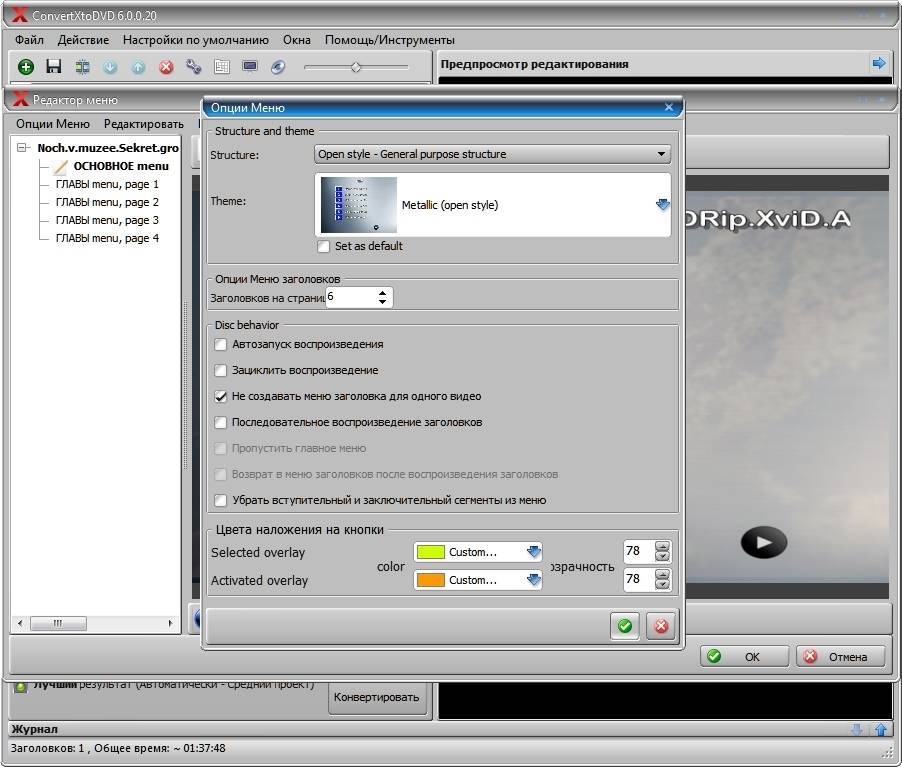Click the save project floppy icon
Image resolution: width=902 pixels, height=767 pixels.
pos(53,66)
